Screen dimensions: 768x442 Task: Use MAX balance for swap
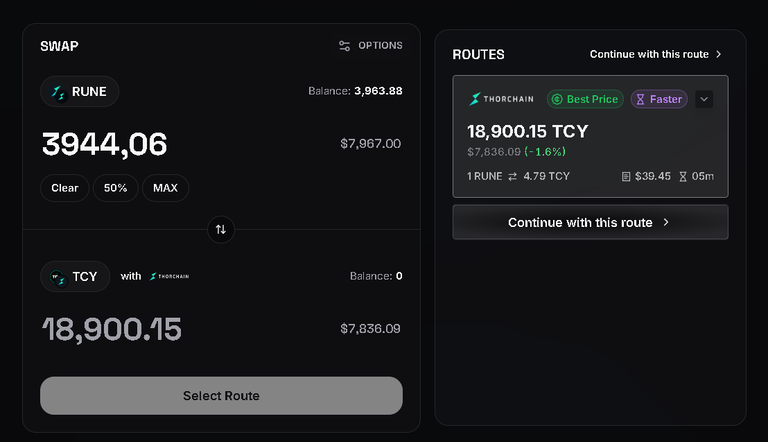click(x=166, y=188)
